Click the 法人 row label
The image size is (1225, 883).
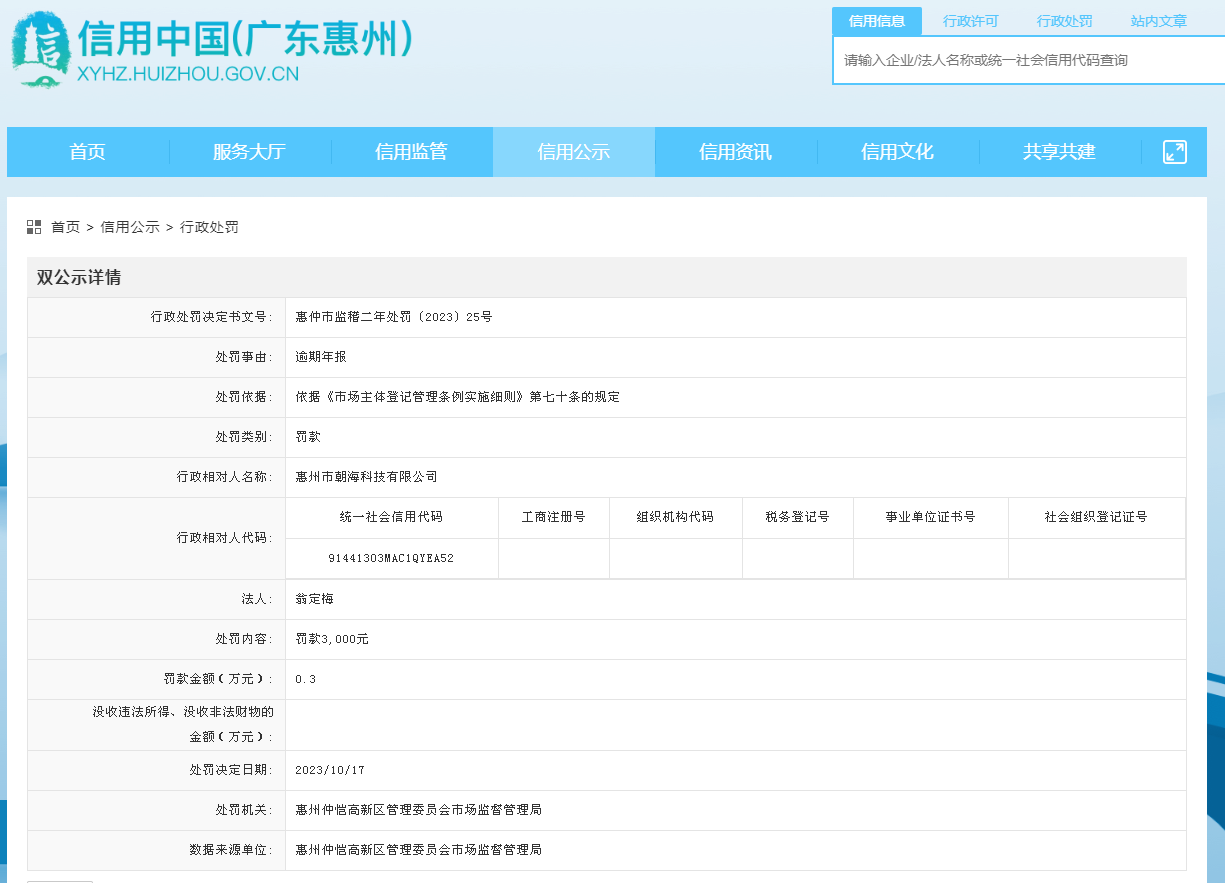click(257, 599)
